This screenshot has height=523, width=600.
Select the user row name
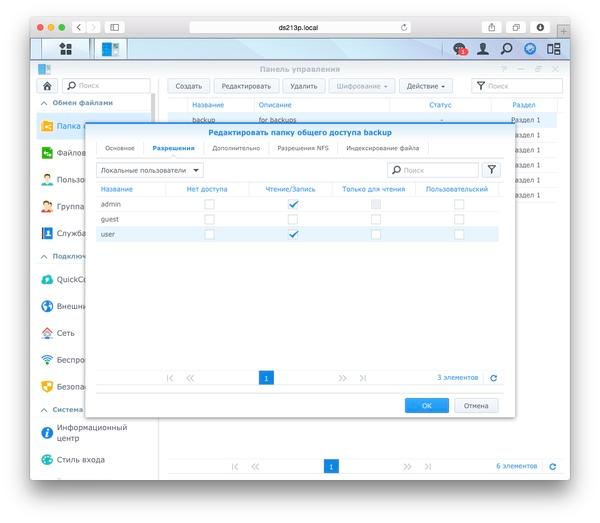pyautogui.click(x=108, y=234)
